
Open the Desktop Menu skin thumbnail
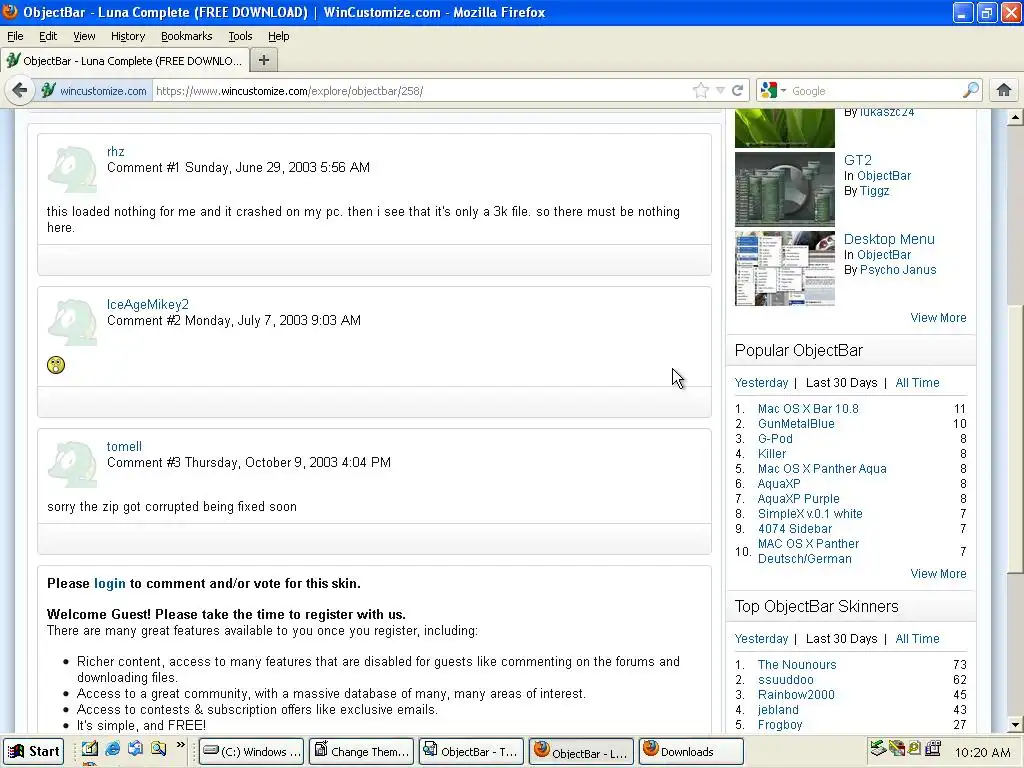coord(784,268)
